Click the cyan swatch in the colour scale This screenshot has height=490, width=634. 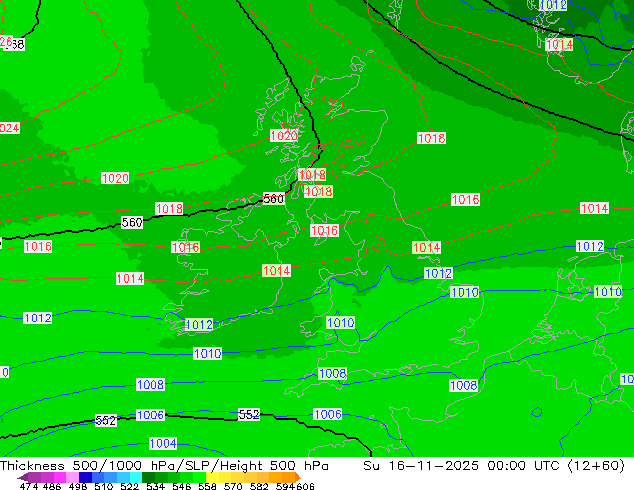coord(136,477)
